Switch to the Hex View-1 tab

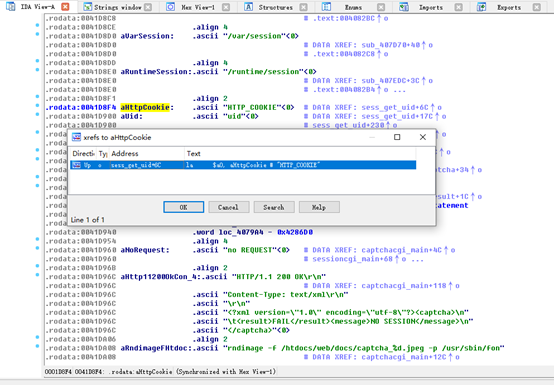198,7
